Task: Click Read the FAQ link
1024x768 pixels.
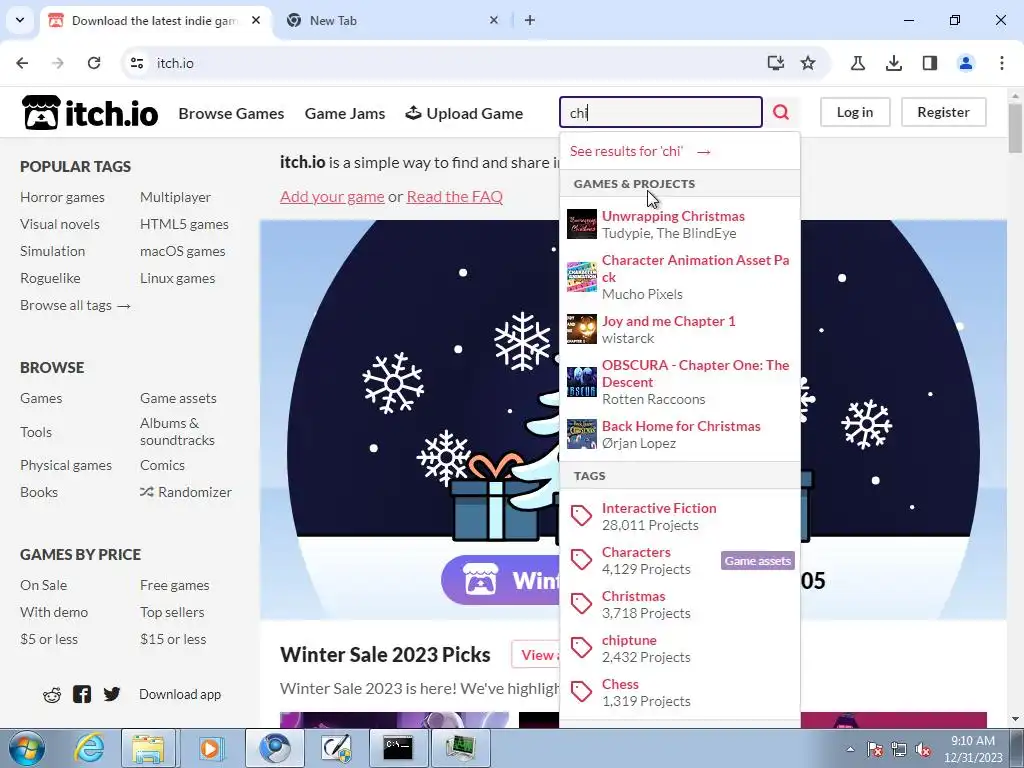Action: click(x=455, y=197)
